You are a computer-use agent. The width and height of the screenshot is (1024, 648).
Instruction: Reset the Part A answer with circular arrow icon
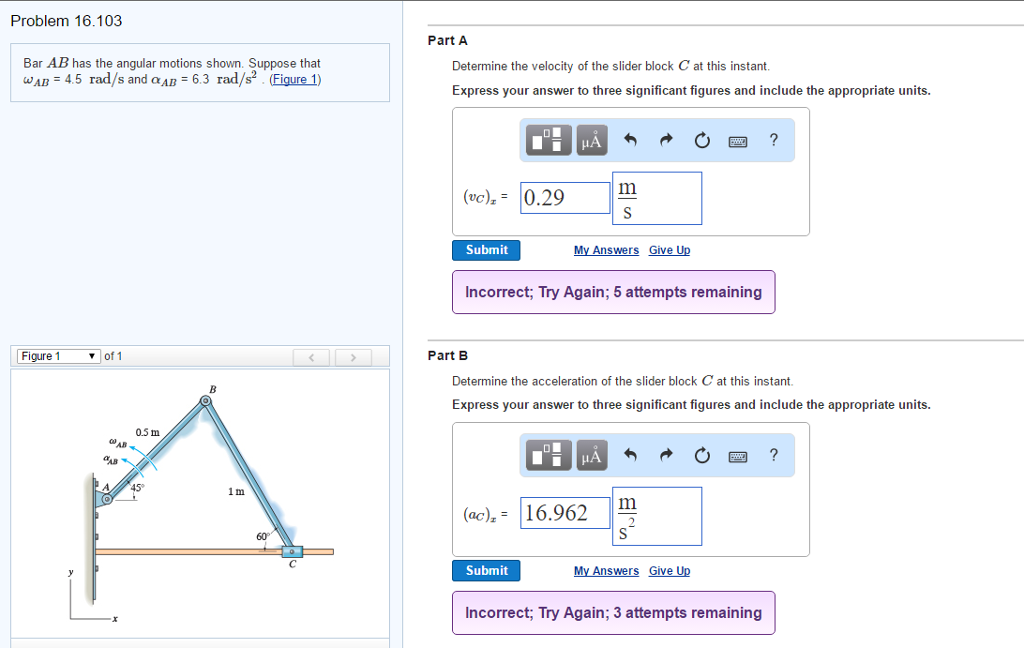701,139
